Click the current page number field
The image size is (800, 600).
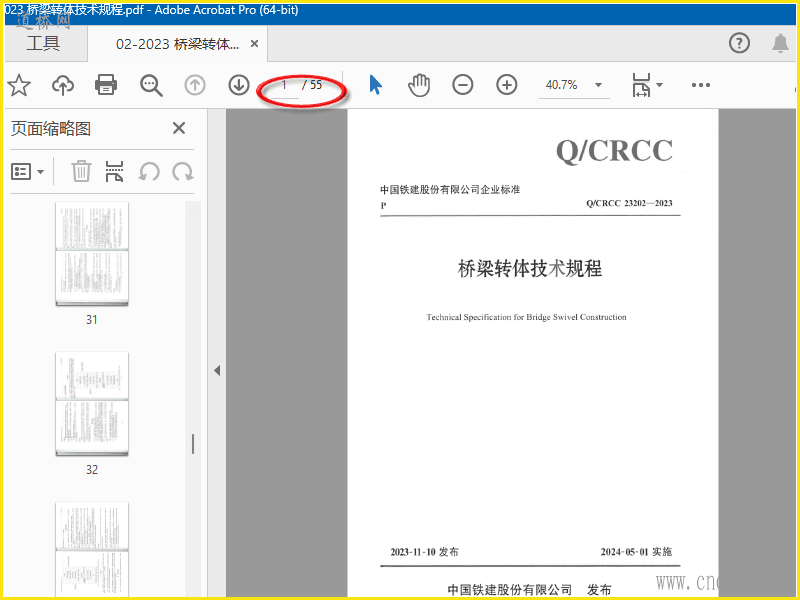point(284,85)
